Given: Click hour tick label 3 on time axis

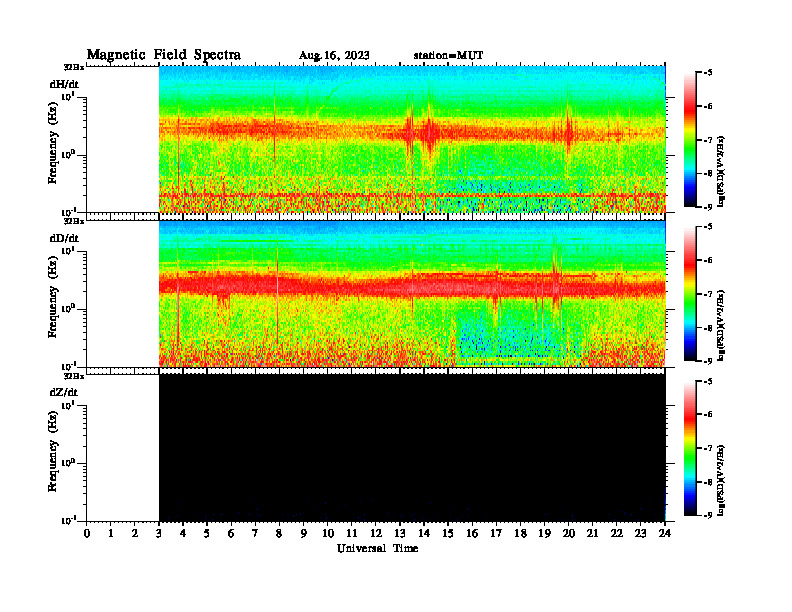Looking at the screenshot, I should [159, 534].
